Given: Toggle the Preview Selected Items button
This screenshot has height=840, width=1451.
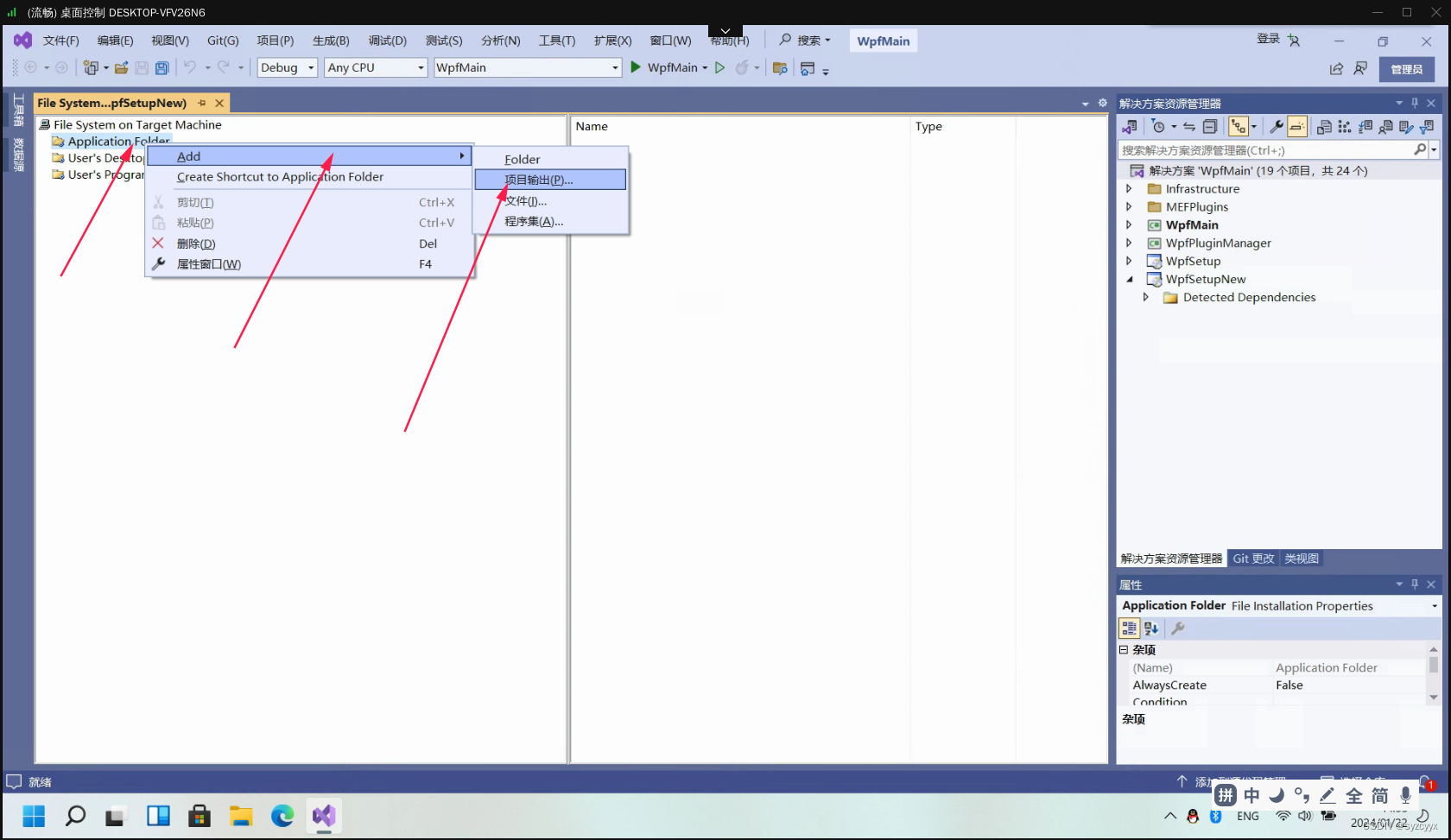Looking at the screenshot, I should click(1296, 127).
